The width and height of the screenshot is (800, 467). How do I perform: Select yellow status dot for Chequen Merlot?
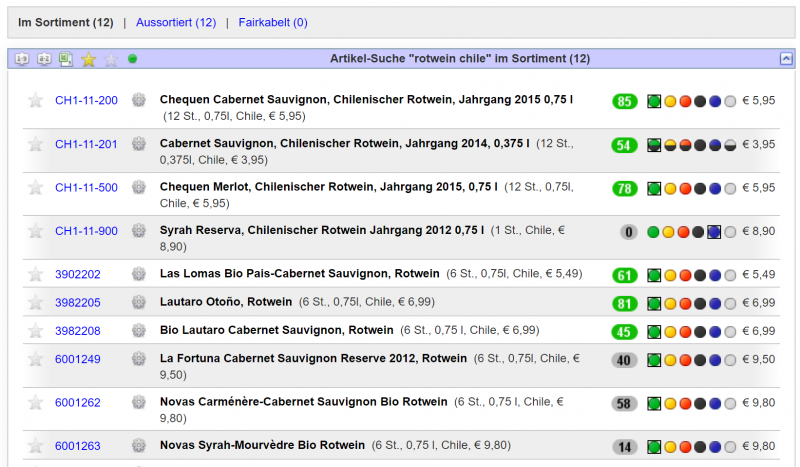[x=670, y=189]
